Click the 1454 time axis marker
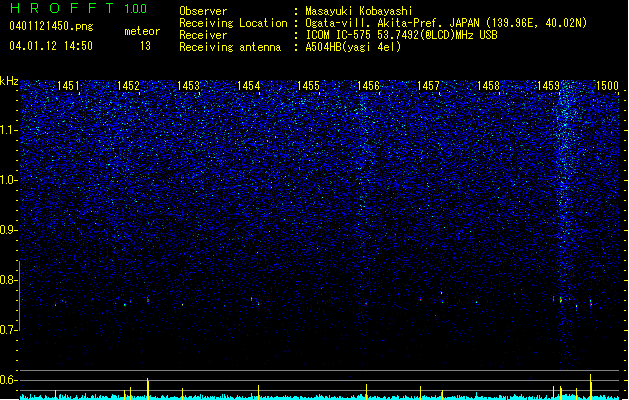Image resolution: width=629 pixels, height=400 pixels. tap(248, 86)
